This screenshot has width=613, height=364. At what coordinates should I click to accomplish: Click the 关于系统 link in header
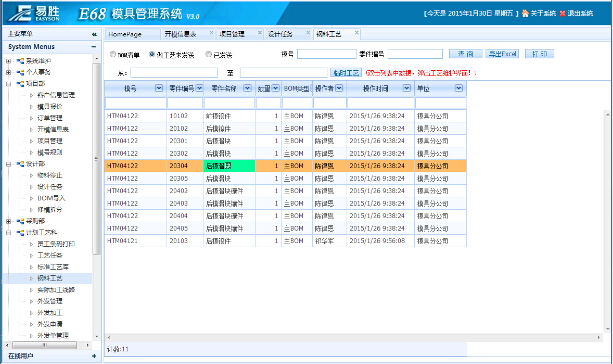[543, 13]
